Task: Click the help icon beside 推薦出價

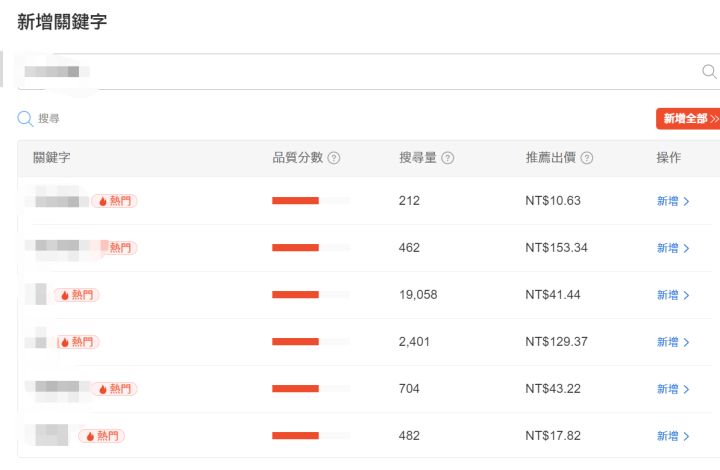Action: tap(587, 158)
